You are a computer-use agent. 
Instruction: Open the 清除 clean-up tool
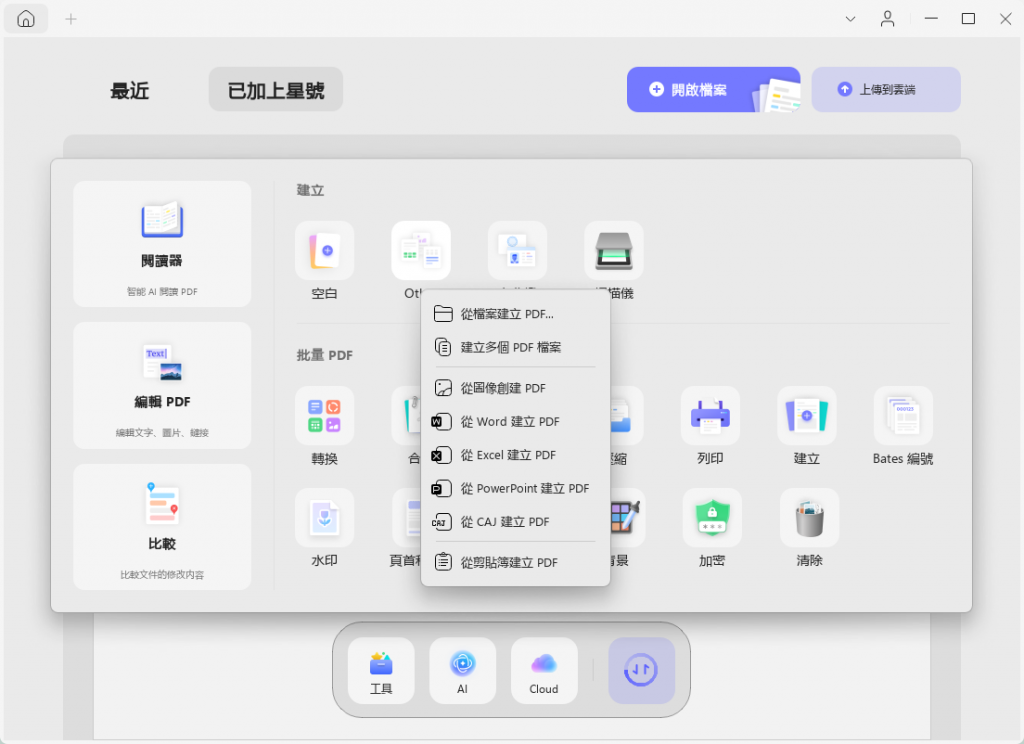click(809, 518)
